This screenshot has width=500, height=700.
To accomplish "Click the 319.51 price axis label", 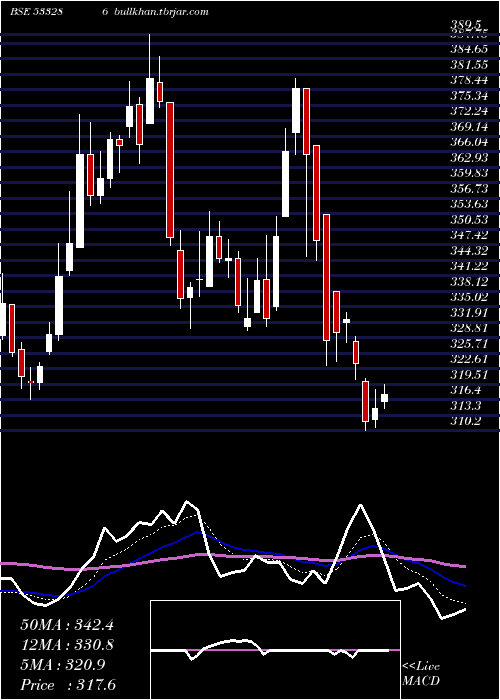I will click(x=469, y=375).
